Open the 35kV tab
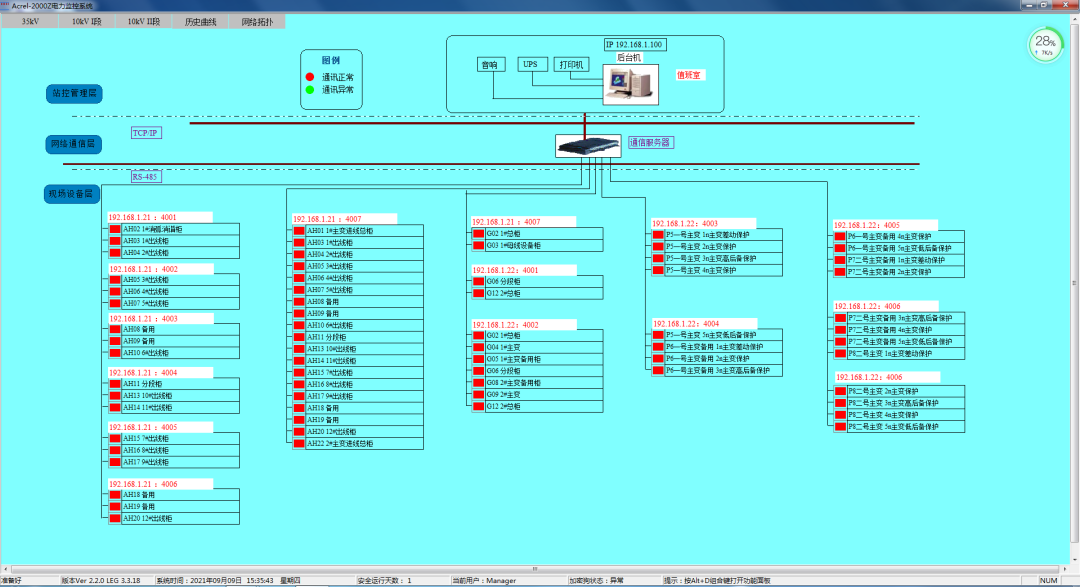Image resolution: width=1080 pixels, height=587 pixels. pos(30,20)
